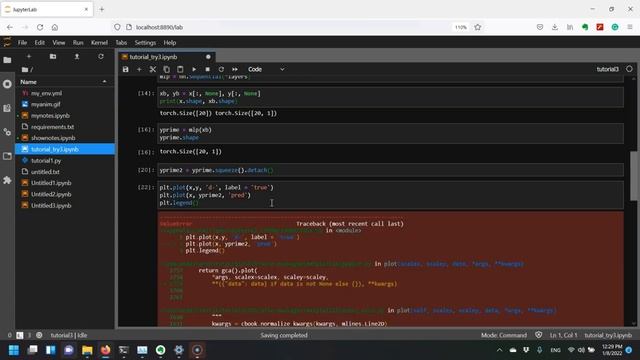Screen dimensions: 640x360
Task: Open running terminals and kernels panel
Action: (7, 84)
